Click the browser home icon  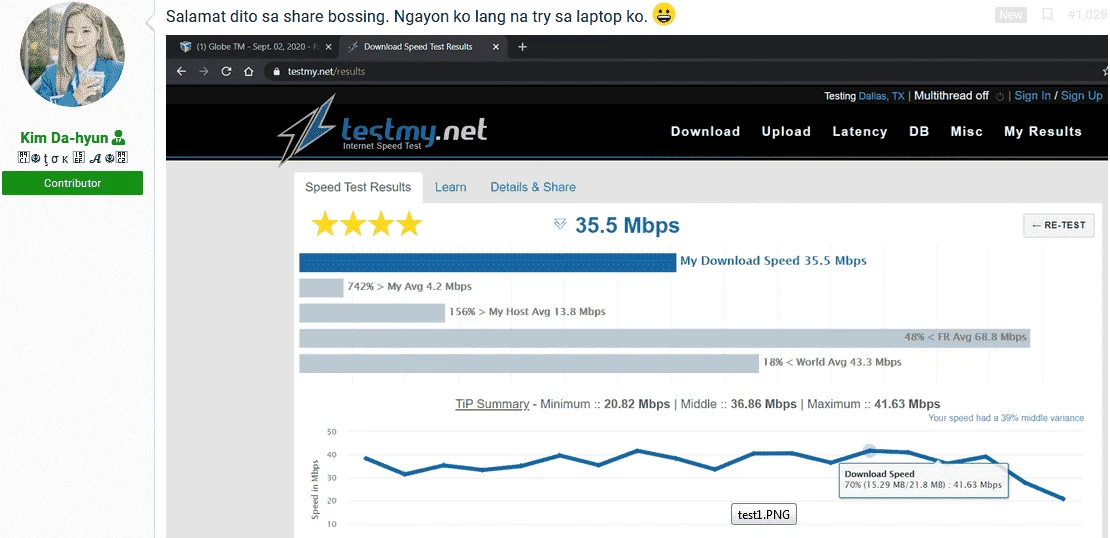click(248, 71)
